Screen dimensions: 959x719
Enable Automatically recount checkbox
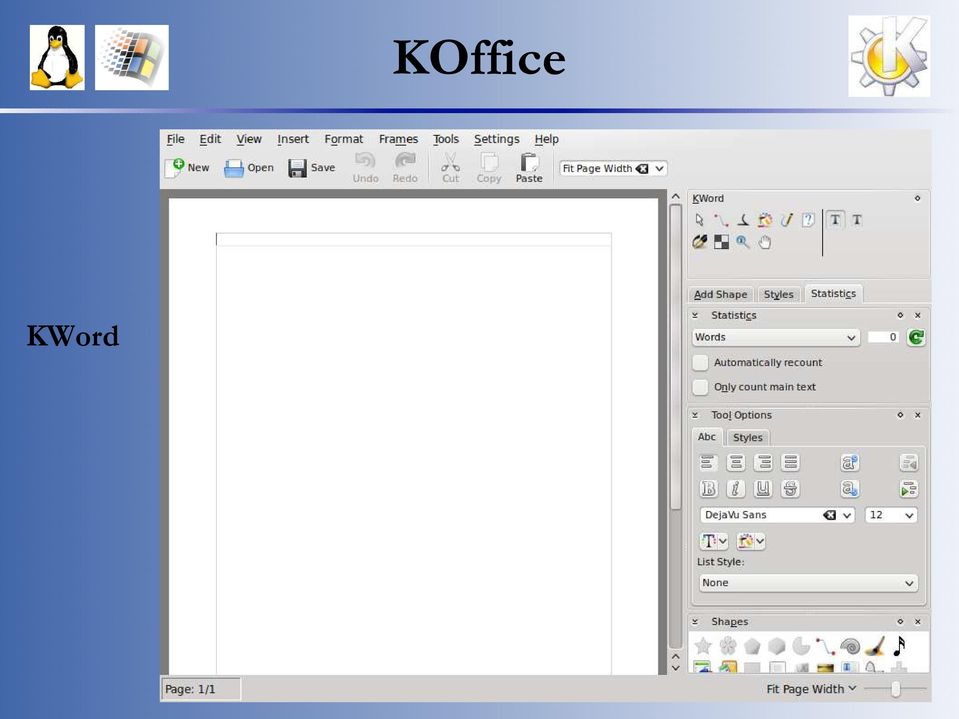700,363
